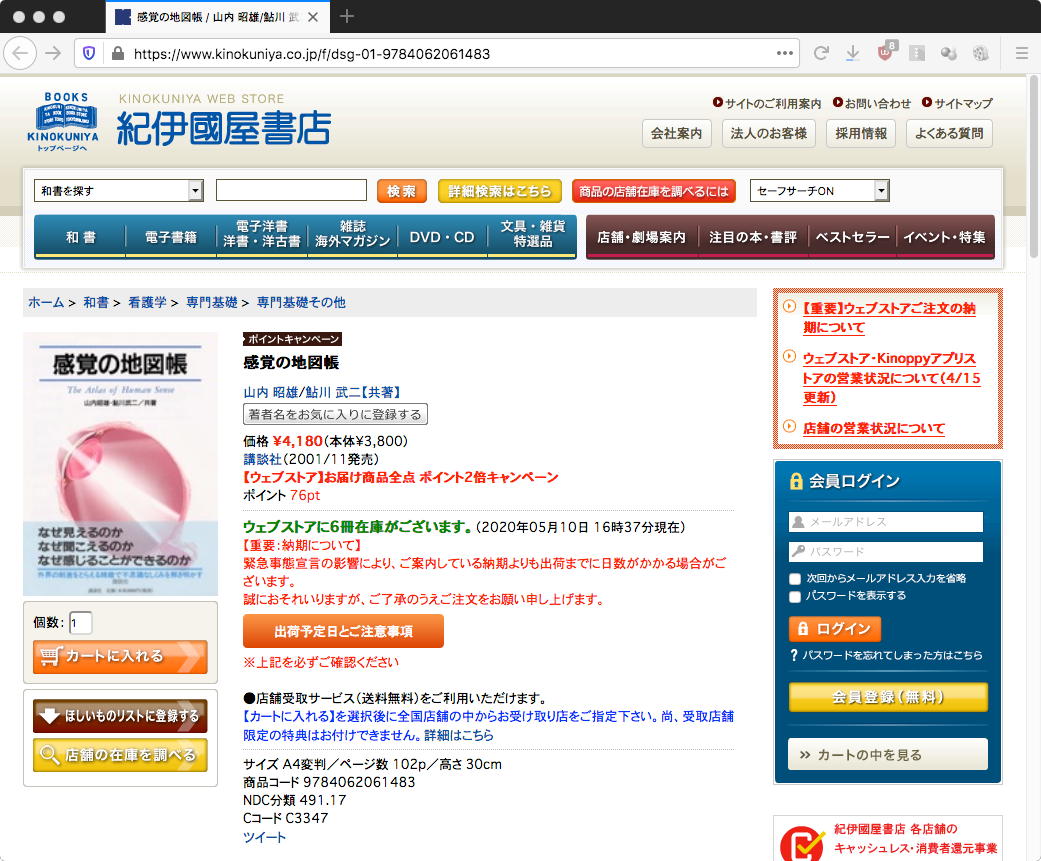Click 店舗の在庫を調べる button
Viewport: 1041px width, 861px height.
click(x=120, y=755)
